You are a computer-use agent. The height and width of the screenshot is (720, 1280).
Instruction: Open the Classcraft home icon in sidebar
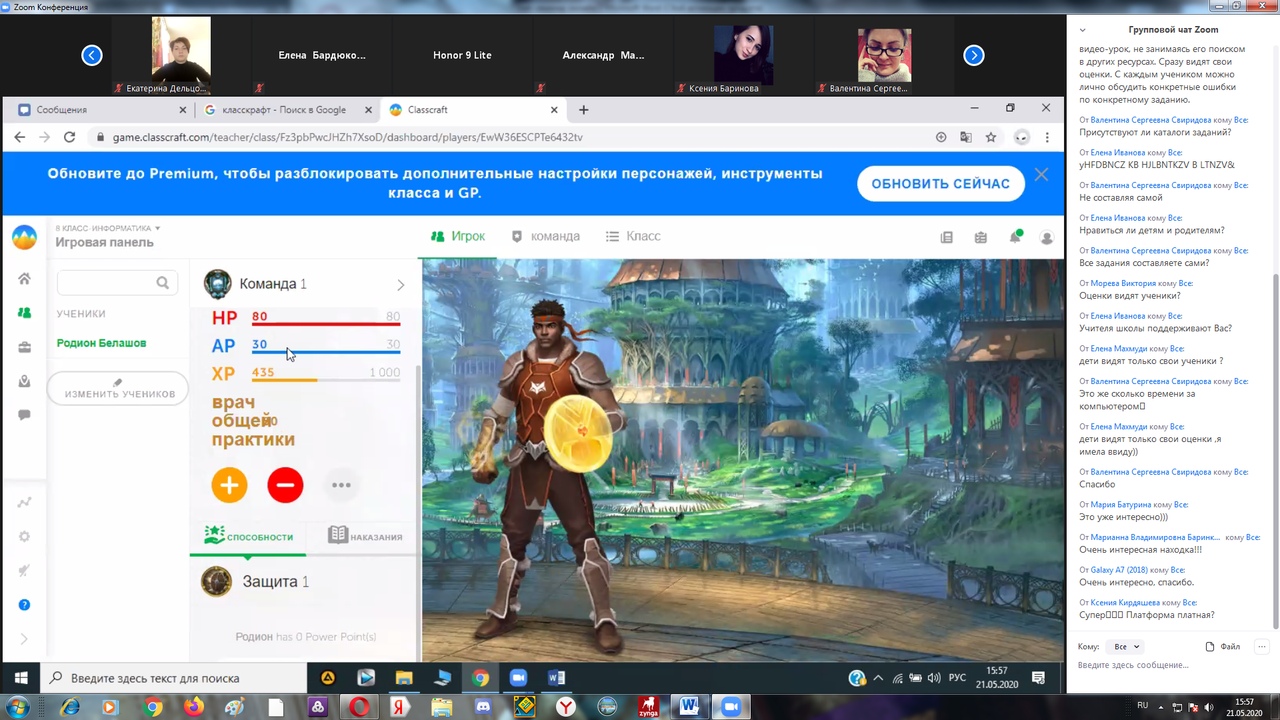(24, 279)
